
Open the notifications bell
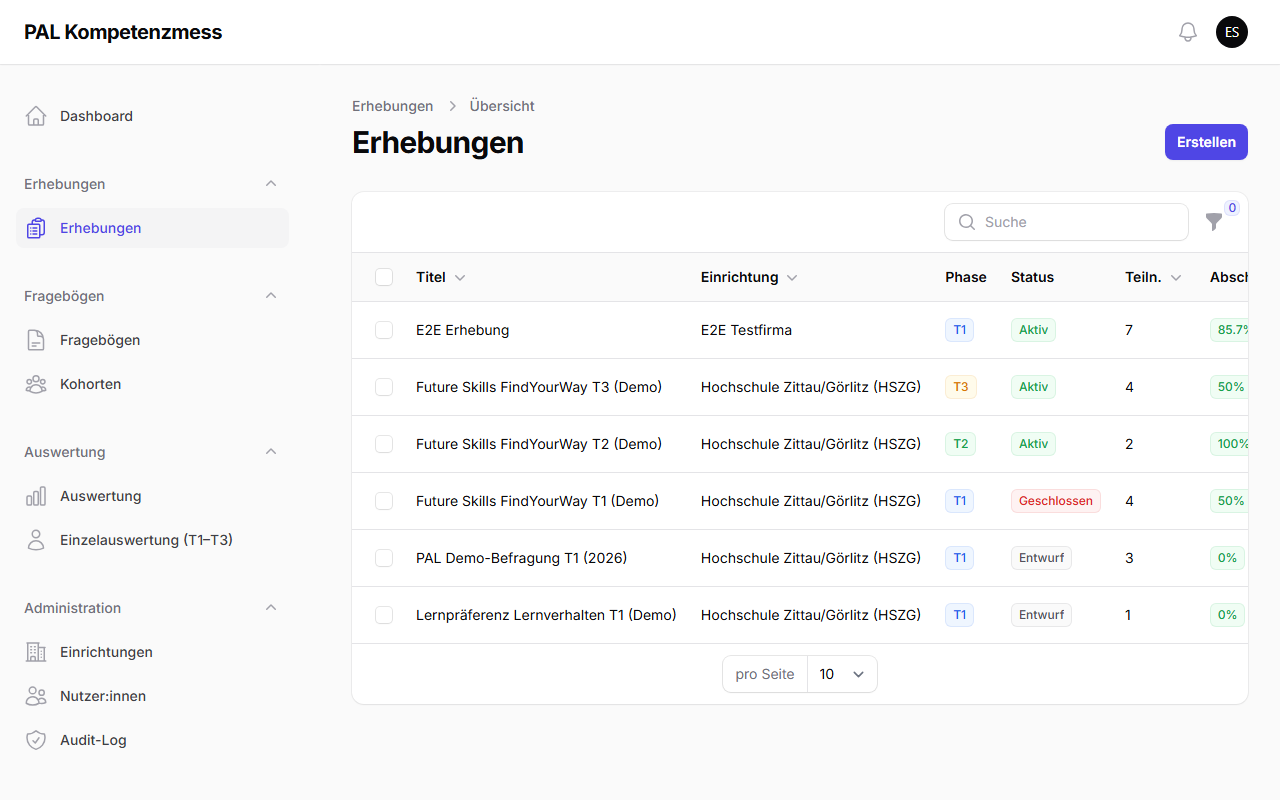[1188, 32]
